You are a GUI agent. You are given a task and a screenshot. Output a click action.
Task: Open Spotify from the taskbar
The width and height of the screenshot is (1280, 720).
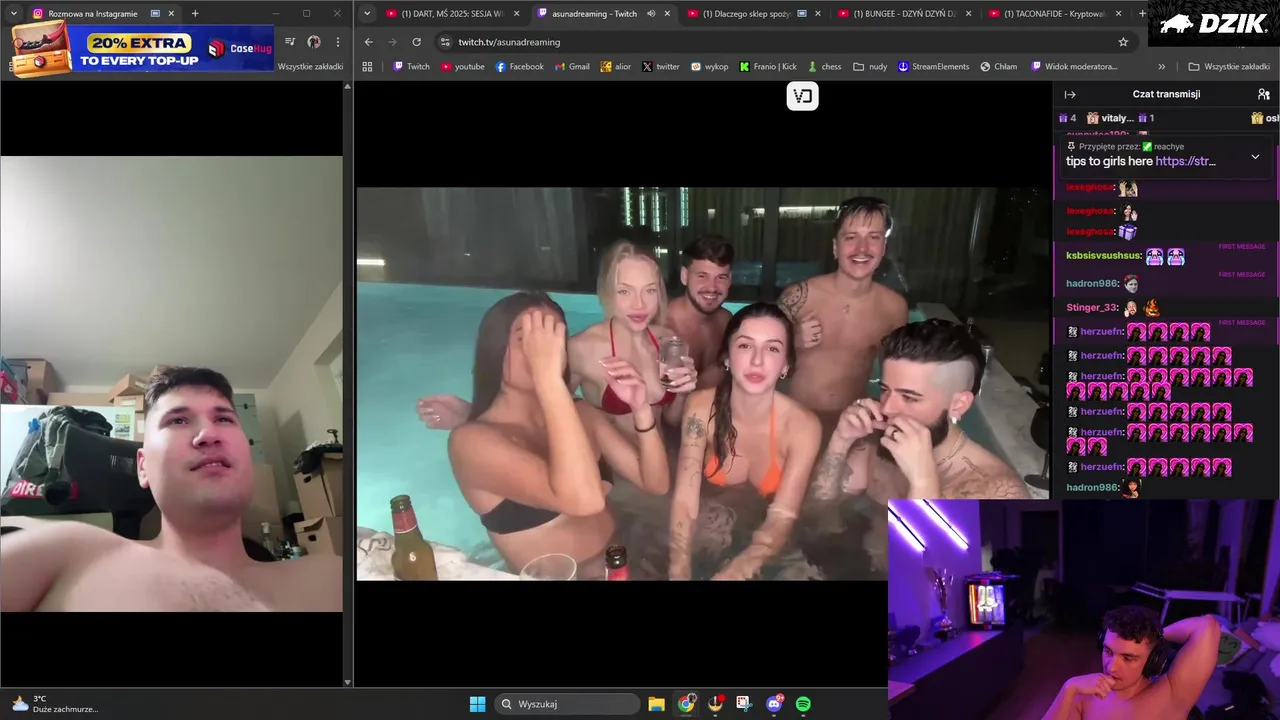point(803,704)
